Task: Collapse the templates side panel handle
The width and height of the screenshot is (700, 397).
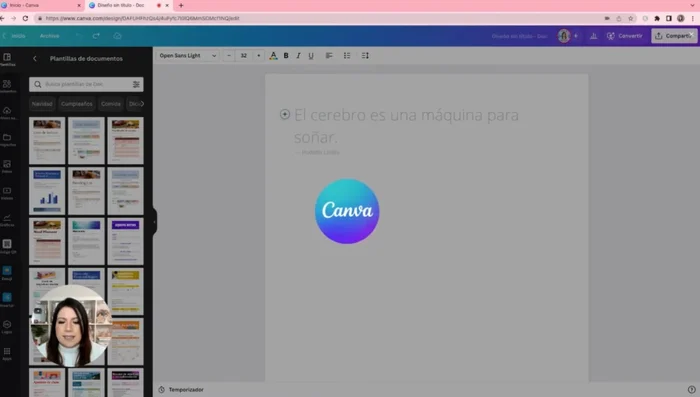Action: 154,221
